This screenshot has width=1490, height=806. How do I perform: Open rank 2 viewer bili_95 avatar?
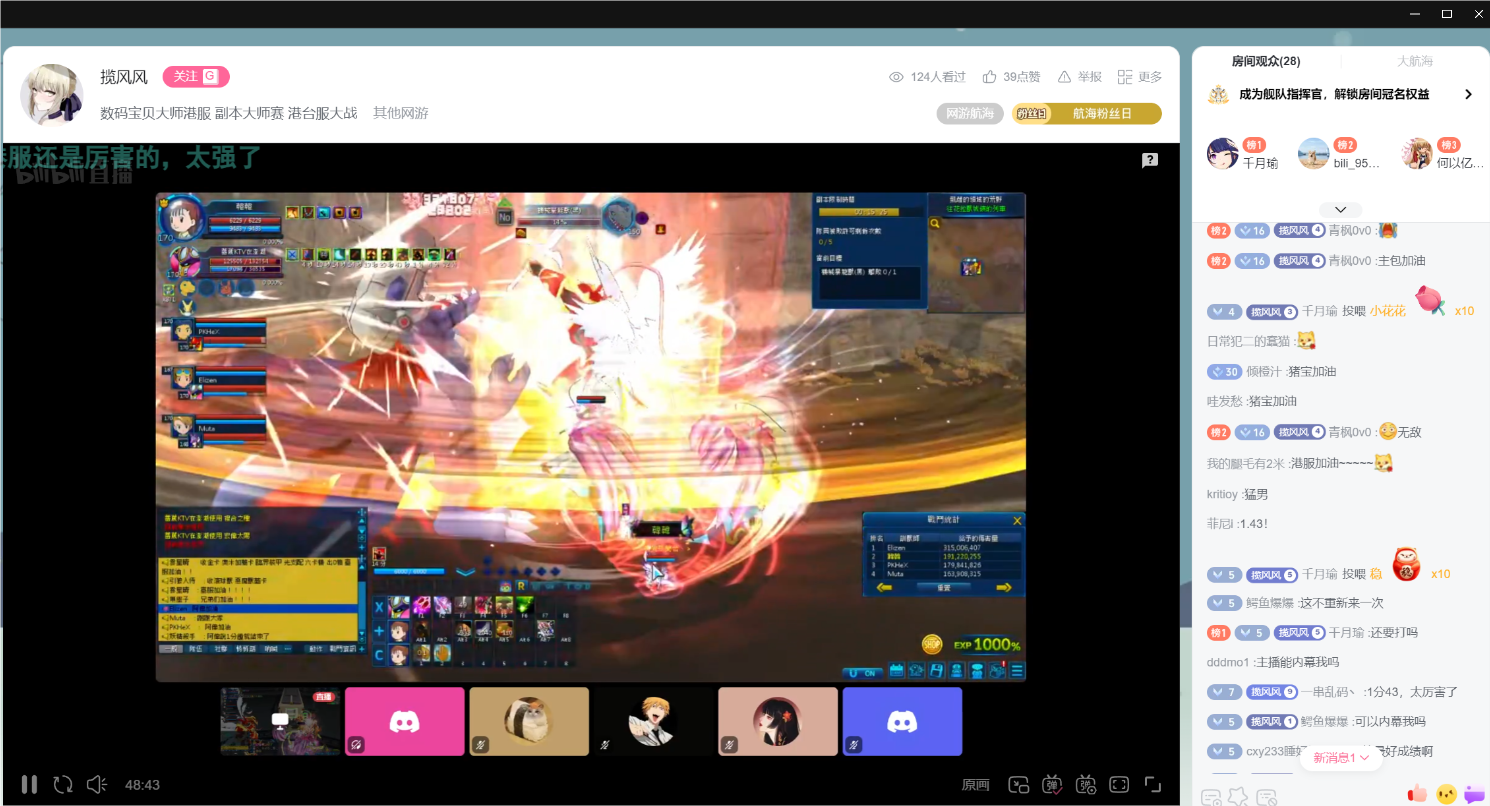click(x=1314, y=153)
